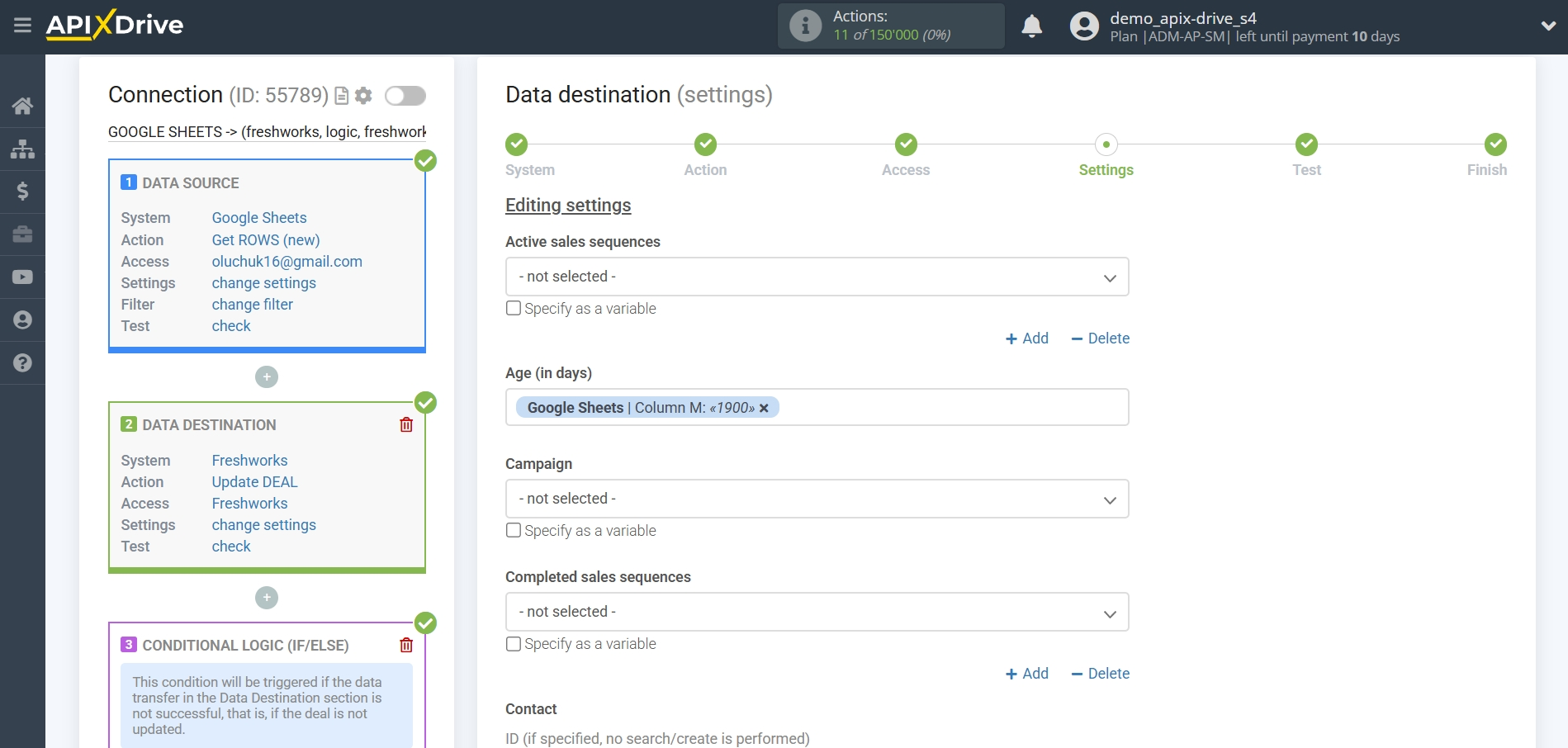Open Get ROWS (new) action link
The width and height of the screenshot is (1568, 748).
coord(266,240)
